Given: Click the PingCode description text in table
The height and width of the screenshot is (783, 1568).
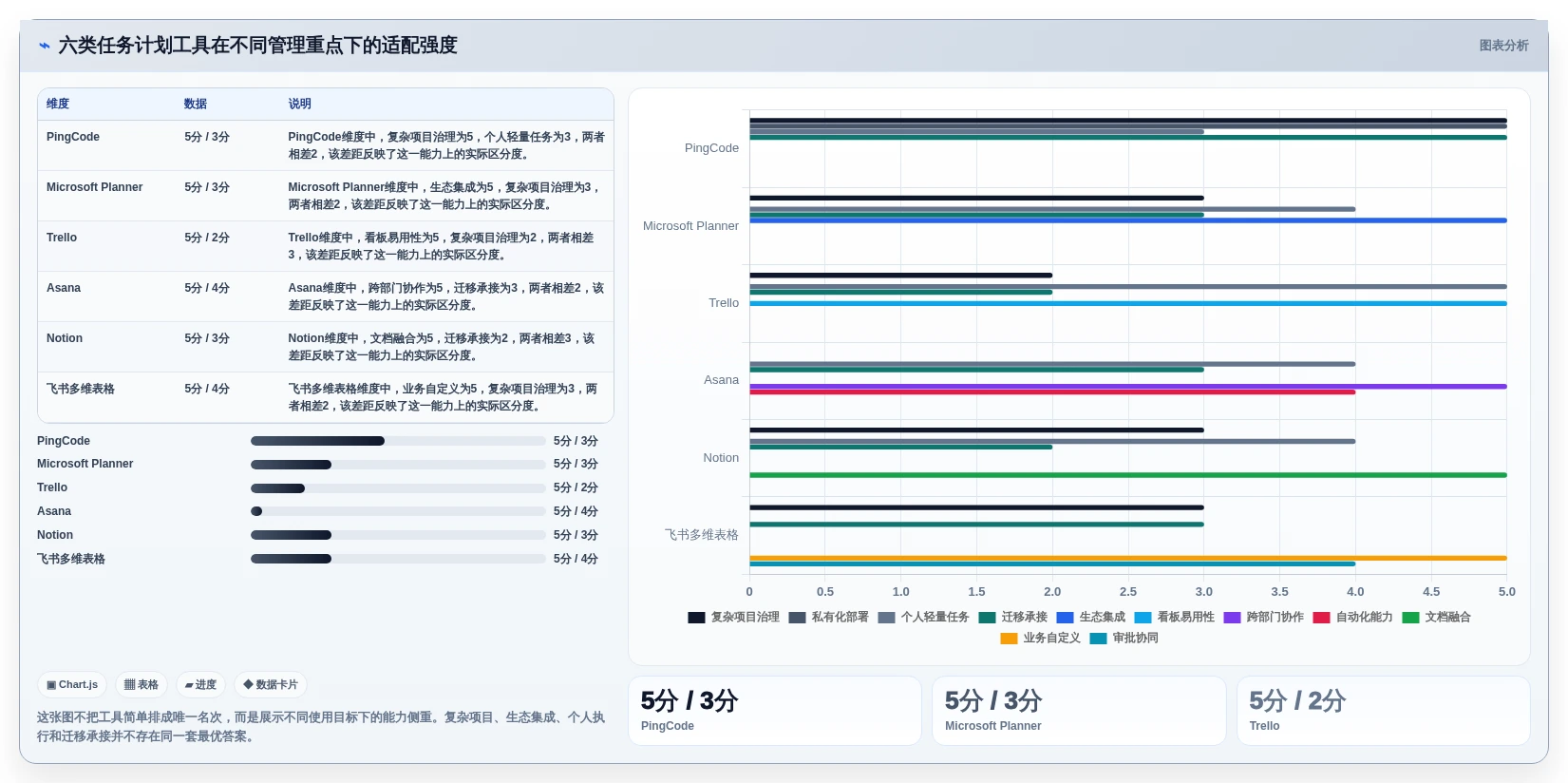Looking at the screenshot, I should [446, 145].
